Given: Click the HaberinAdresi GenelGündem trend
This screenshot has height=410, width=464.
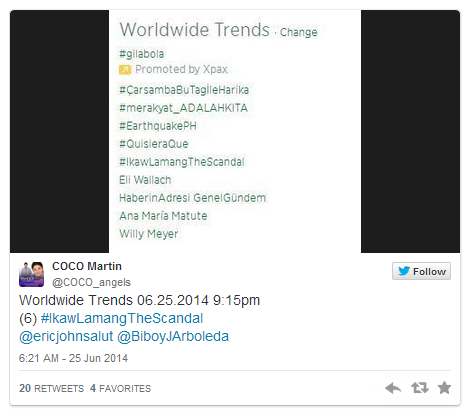Looking at the screenshot, I should pos(193,198).
